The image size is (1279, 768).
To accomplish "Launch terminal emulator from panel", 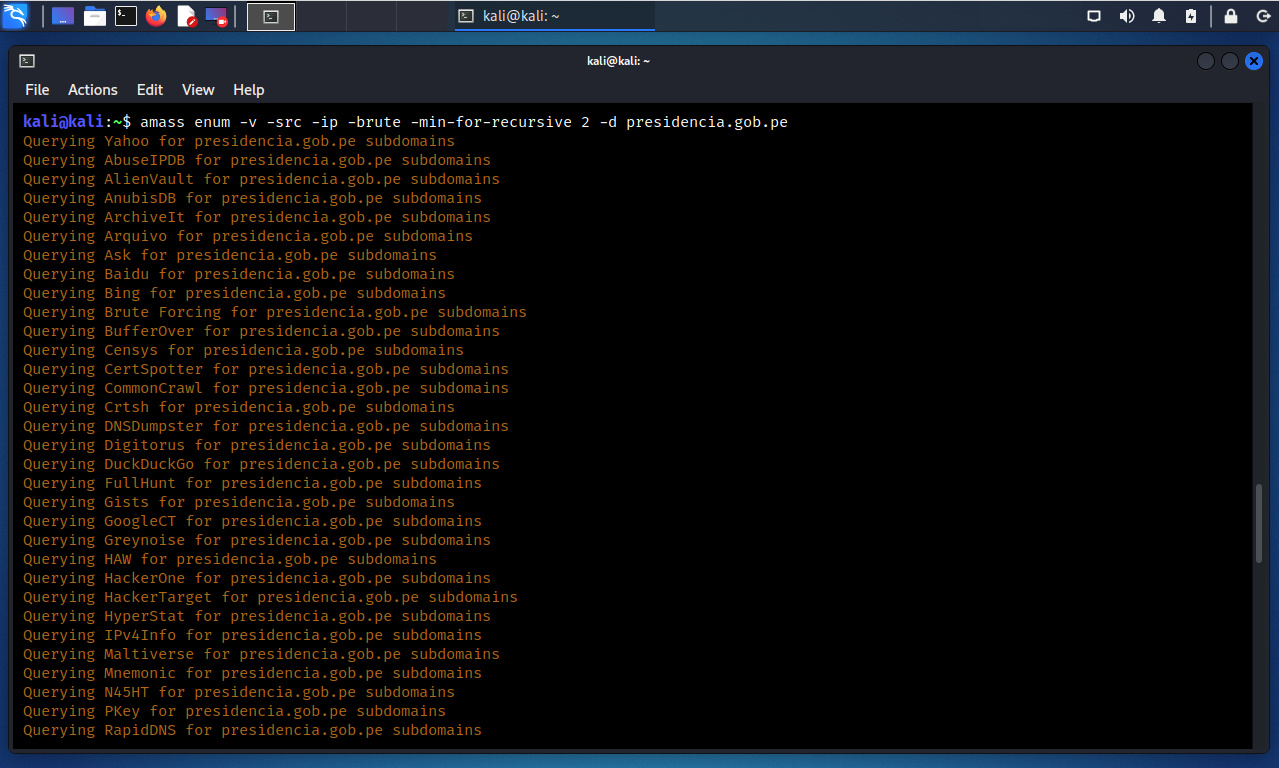I will coord(126,16).
